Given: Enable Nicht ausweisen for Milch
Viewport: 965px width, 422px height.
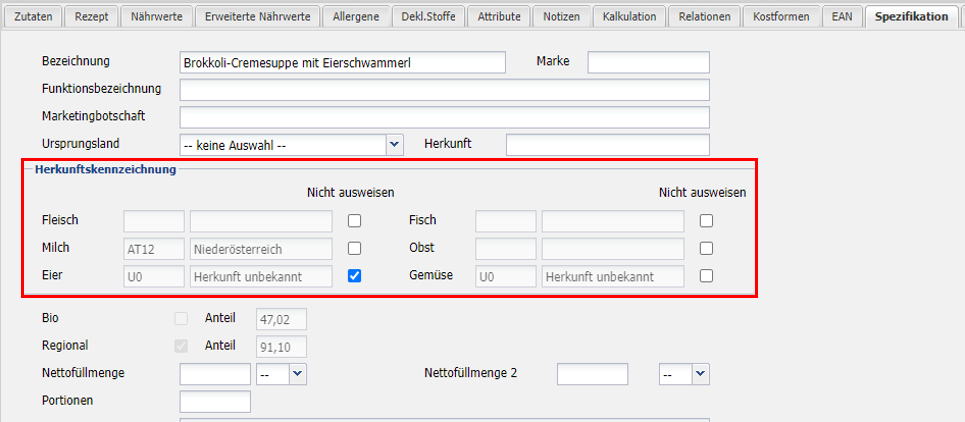Looking at the screenshot, I should click(x=354, y=248).
